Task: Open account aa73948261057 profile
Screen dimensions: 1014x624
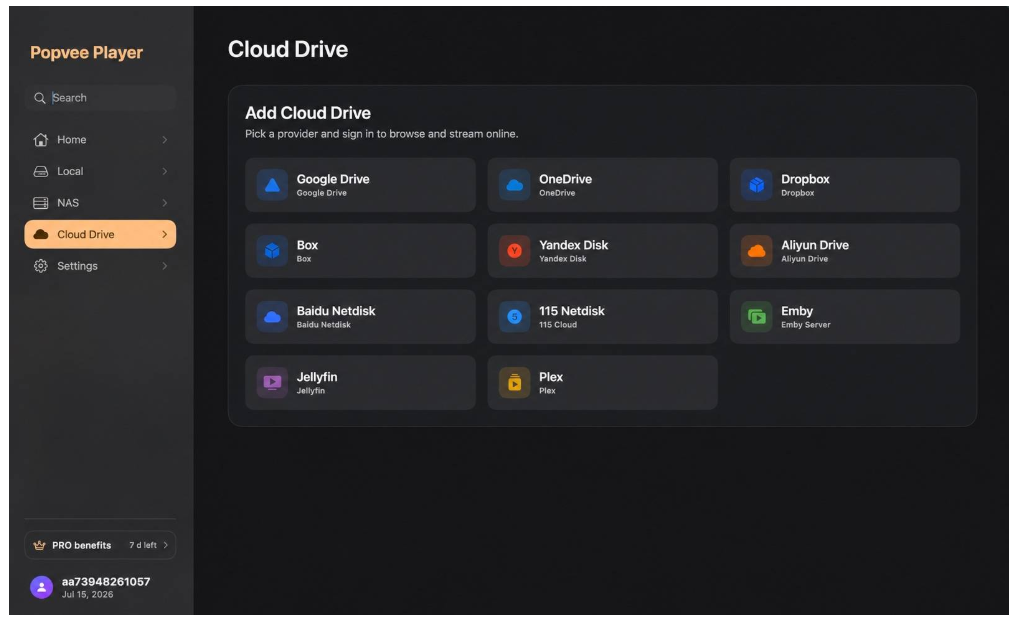Action: coord(91,587)
